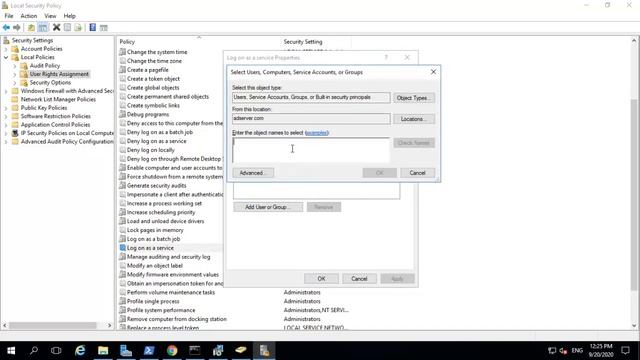Launch PowerShell from the taskbar
The width and height of the screenshot is (640, 360).
[149, 350]
